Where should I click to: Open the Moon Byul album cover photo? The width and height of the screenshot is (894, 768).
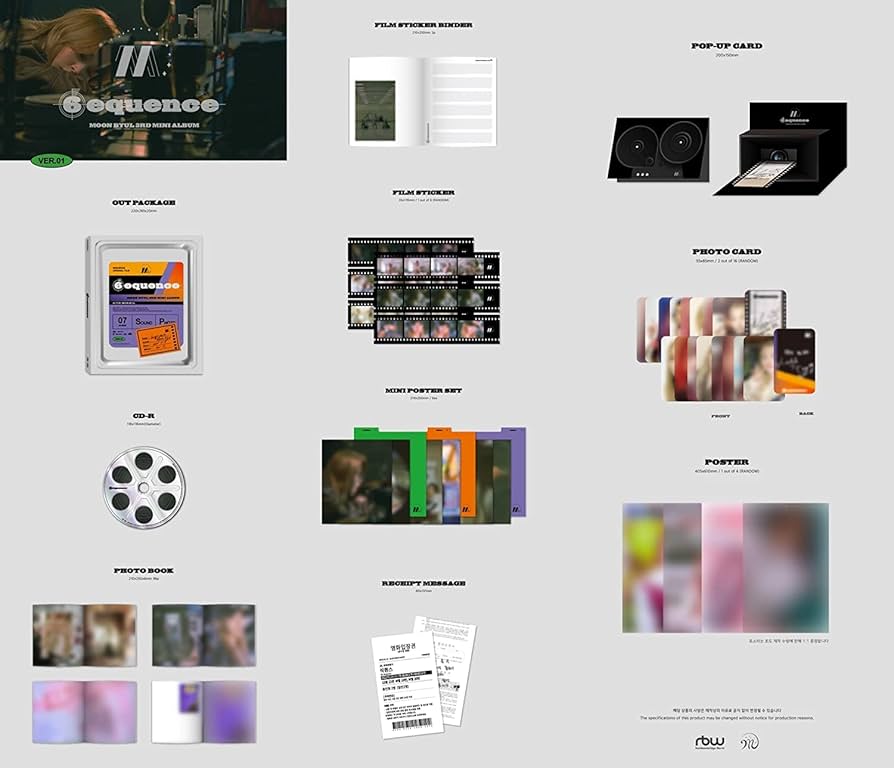143,80
